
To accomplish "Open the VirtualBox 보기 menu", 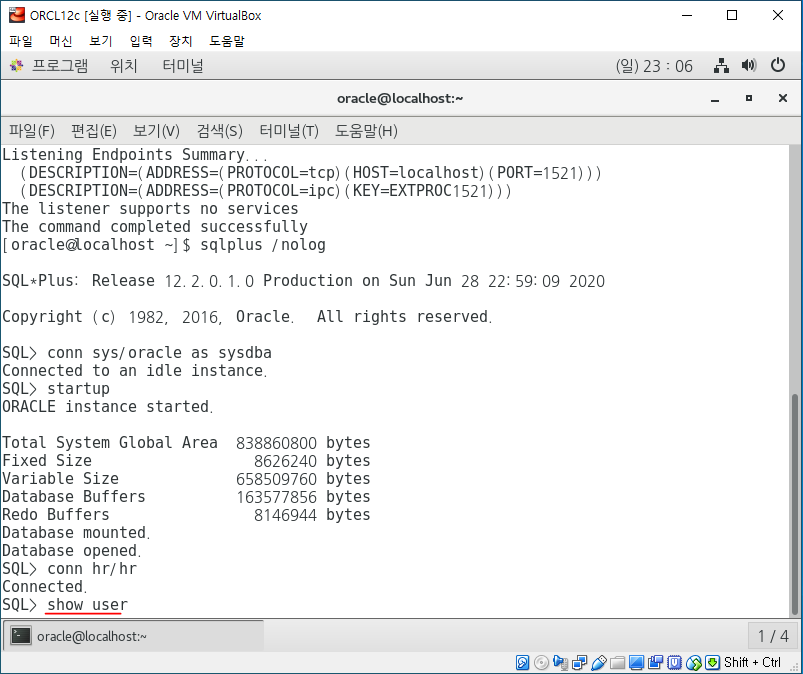I will [100, 41].
